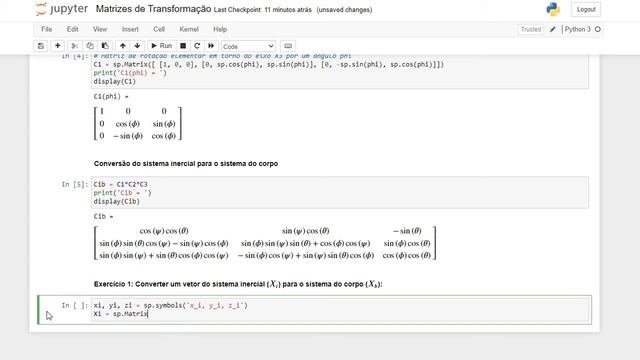This screenshot has height=360, width=640.
Task: Move selected cell down arrow
Action: coord(137,46)
